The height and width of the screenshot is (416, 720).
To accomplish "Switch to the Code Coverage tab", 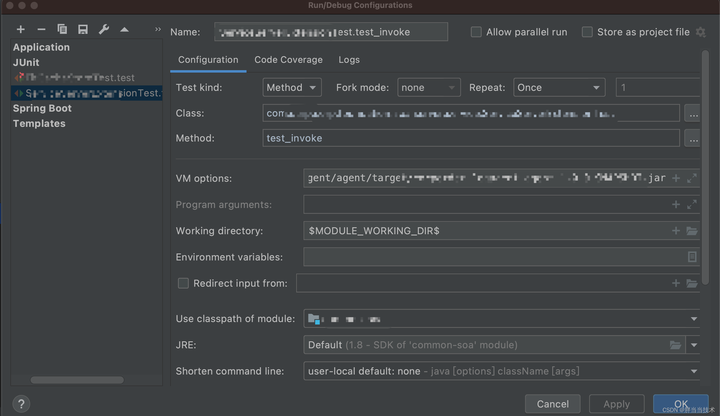I will (x=288, y=60).
